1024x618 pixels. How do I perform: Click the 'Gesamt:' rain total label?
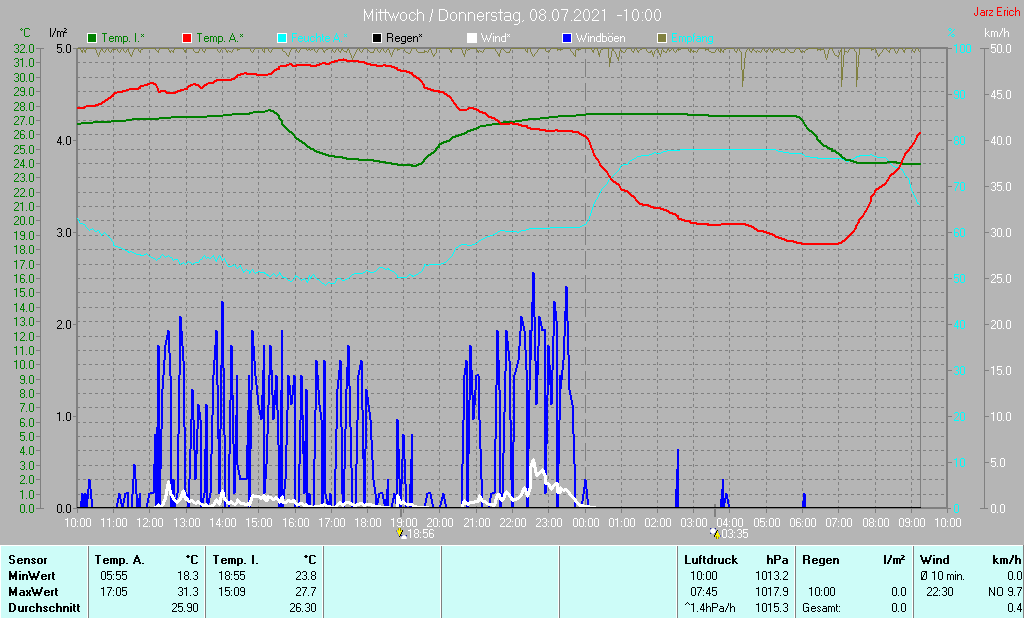822,608
